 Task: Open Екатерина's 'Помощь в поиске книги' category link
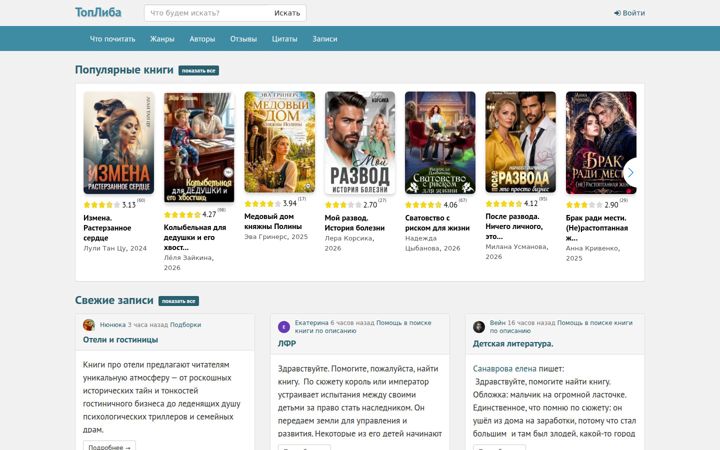click(x=363, y=326)
